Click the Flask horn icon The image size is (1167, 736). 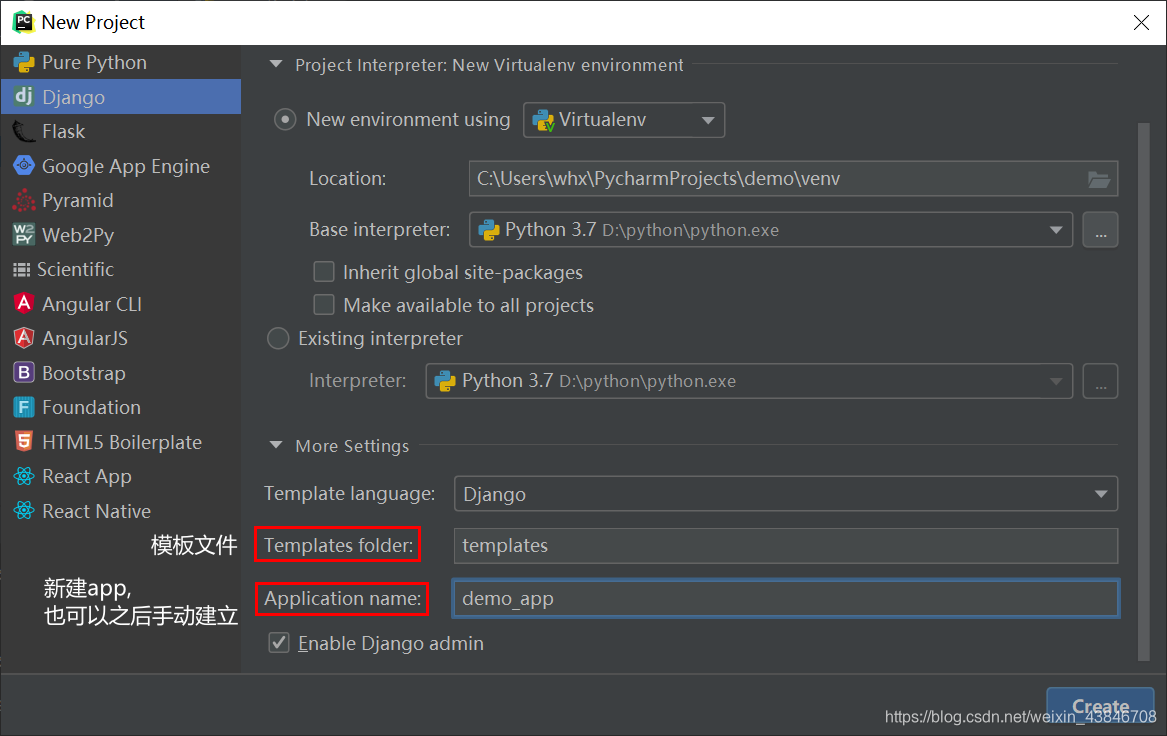pyautogui.click(x=24, y=132)
